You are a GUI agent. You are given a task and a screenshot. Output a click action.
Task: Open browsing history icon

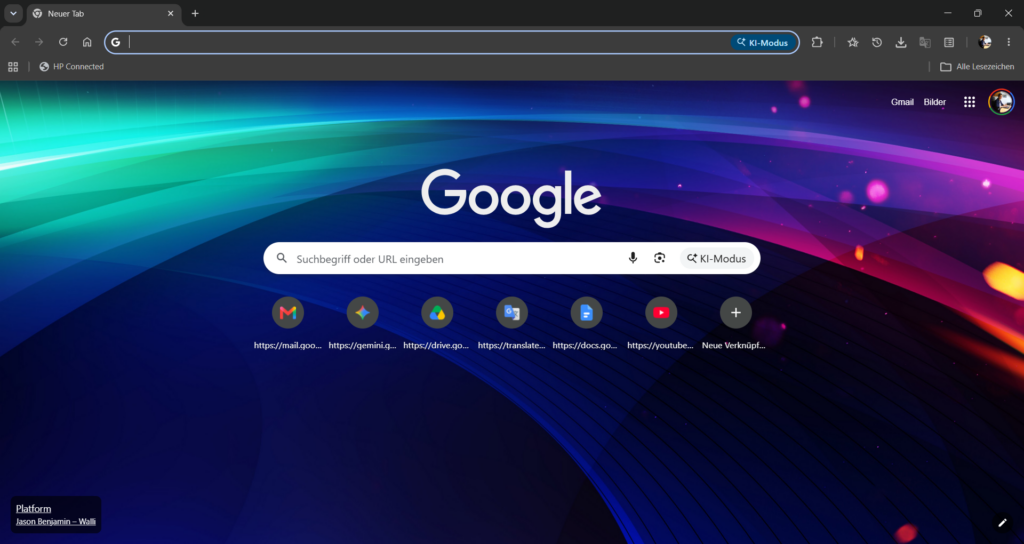click(877, 42)
